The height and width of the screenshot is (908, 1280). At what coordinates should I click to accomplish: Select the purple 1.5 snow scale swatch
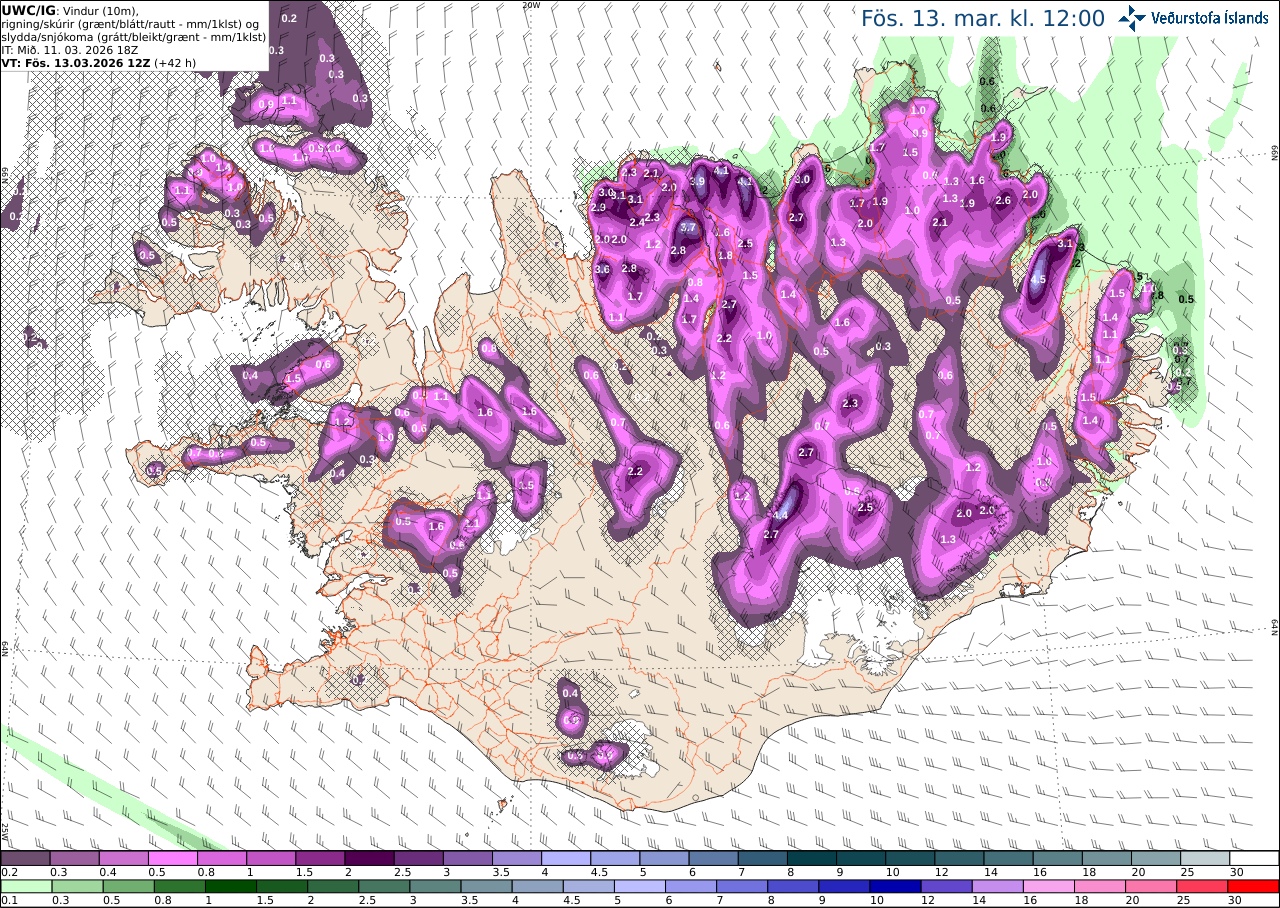click(320, 858)
